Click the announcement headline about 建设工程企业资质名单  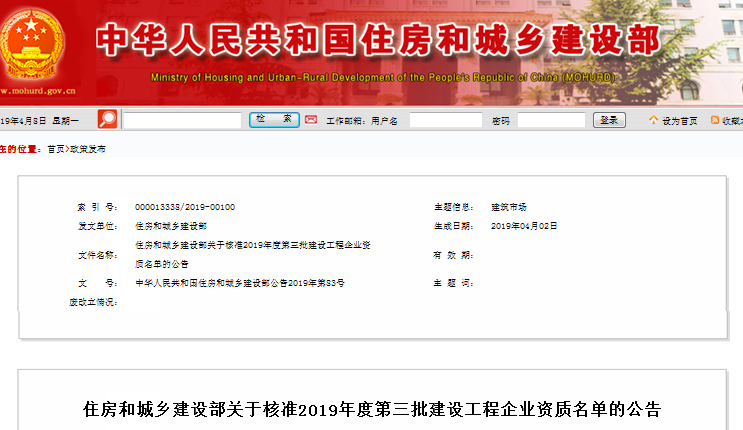pyautogui.click(x=371, y=409)
